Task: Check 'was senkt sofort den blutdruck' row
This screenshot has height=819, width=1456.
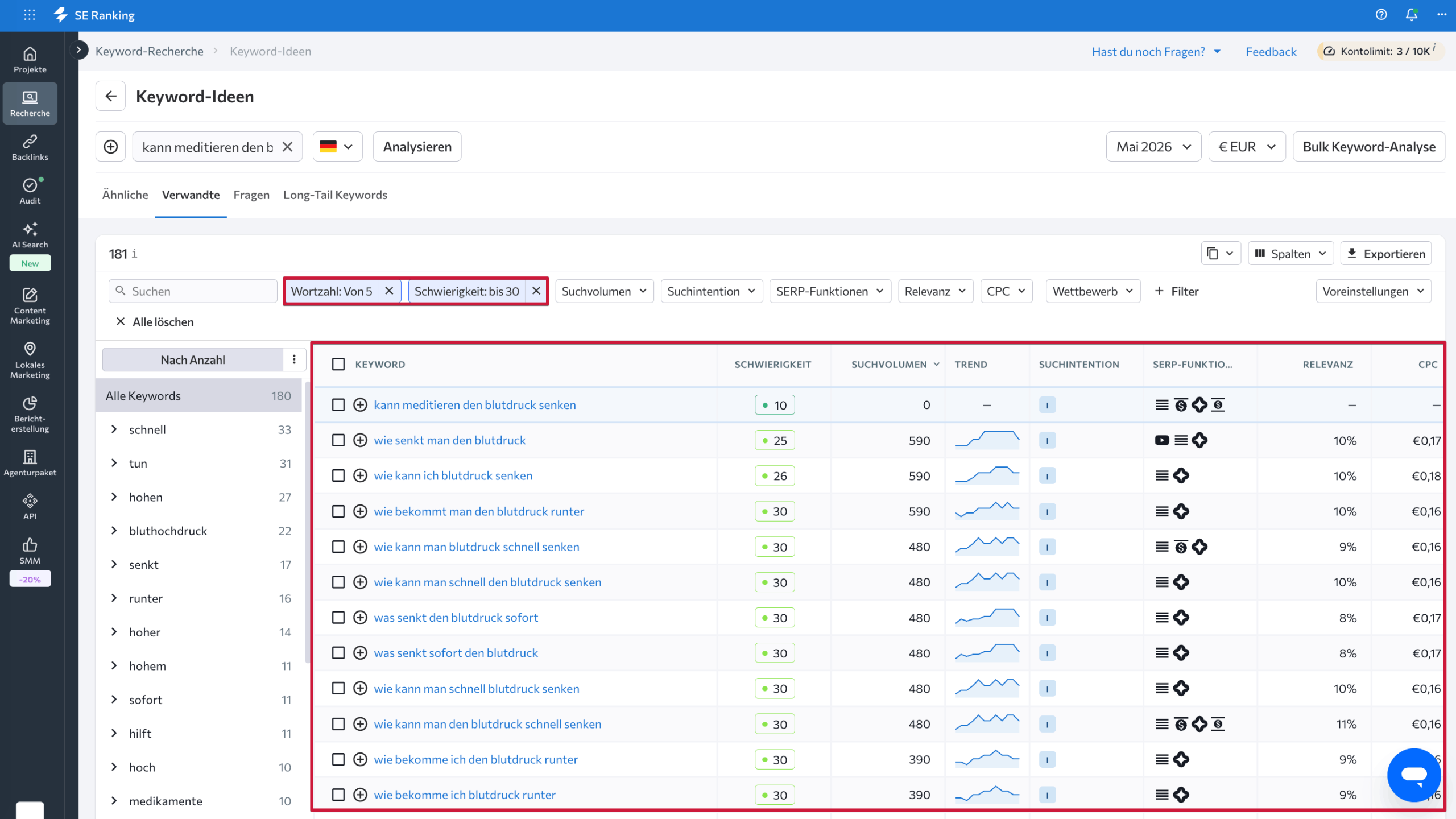Action: tap(338, 653)
